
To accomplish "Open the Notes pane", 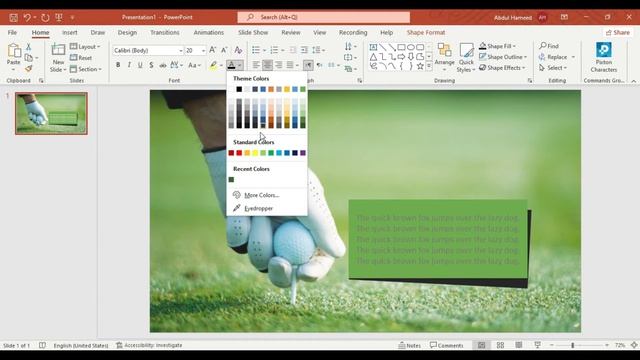I will (409, 345).
